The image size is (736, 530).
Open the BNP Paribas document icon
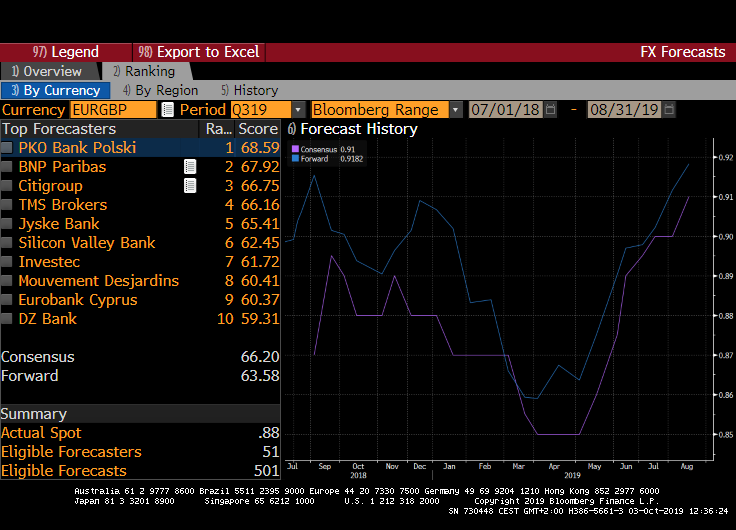point(190,167)
